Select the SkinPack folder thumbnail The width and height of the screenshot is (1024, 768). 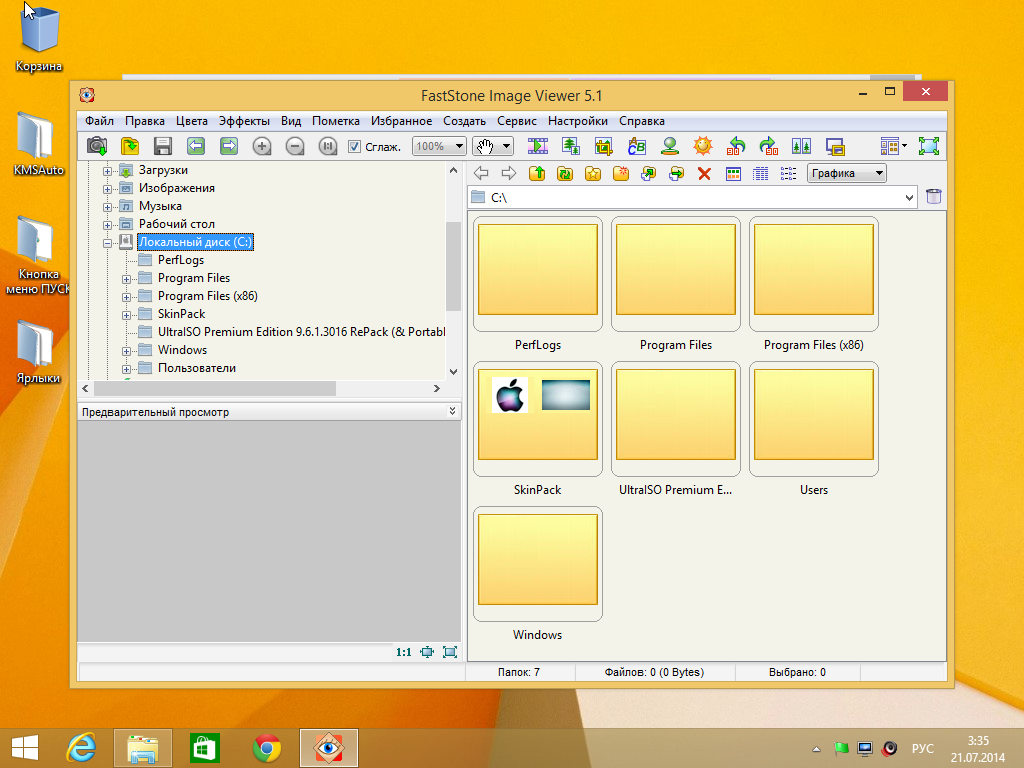coord(537,419)
